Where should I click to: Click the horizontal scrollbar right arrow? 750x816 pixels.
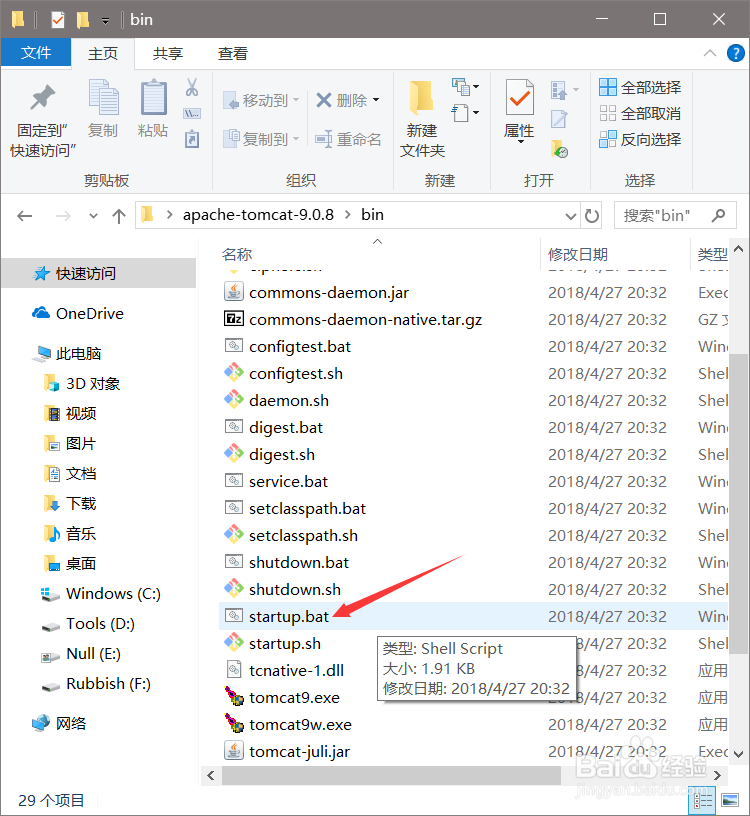[717, 775]
